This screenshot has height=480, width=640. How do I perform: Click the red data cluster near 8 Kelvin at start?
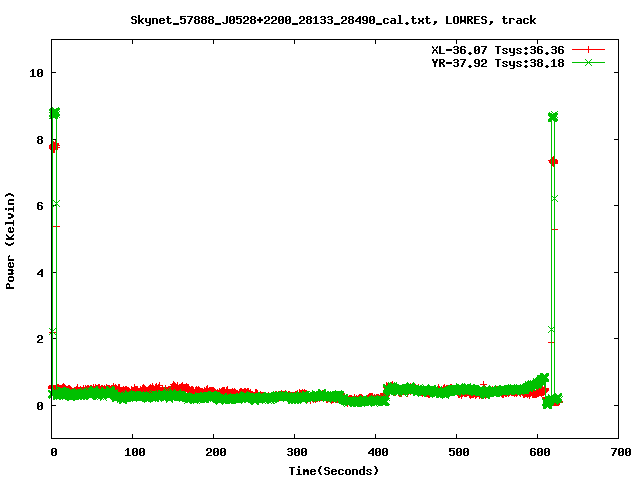54,147
